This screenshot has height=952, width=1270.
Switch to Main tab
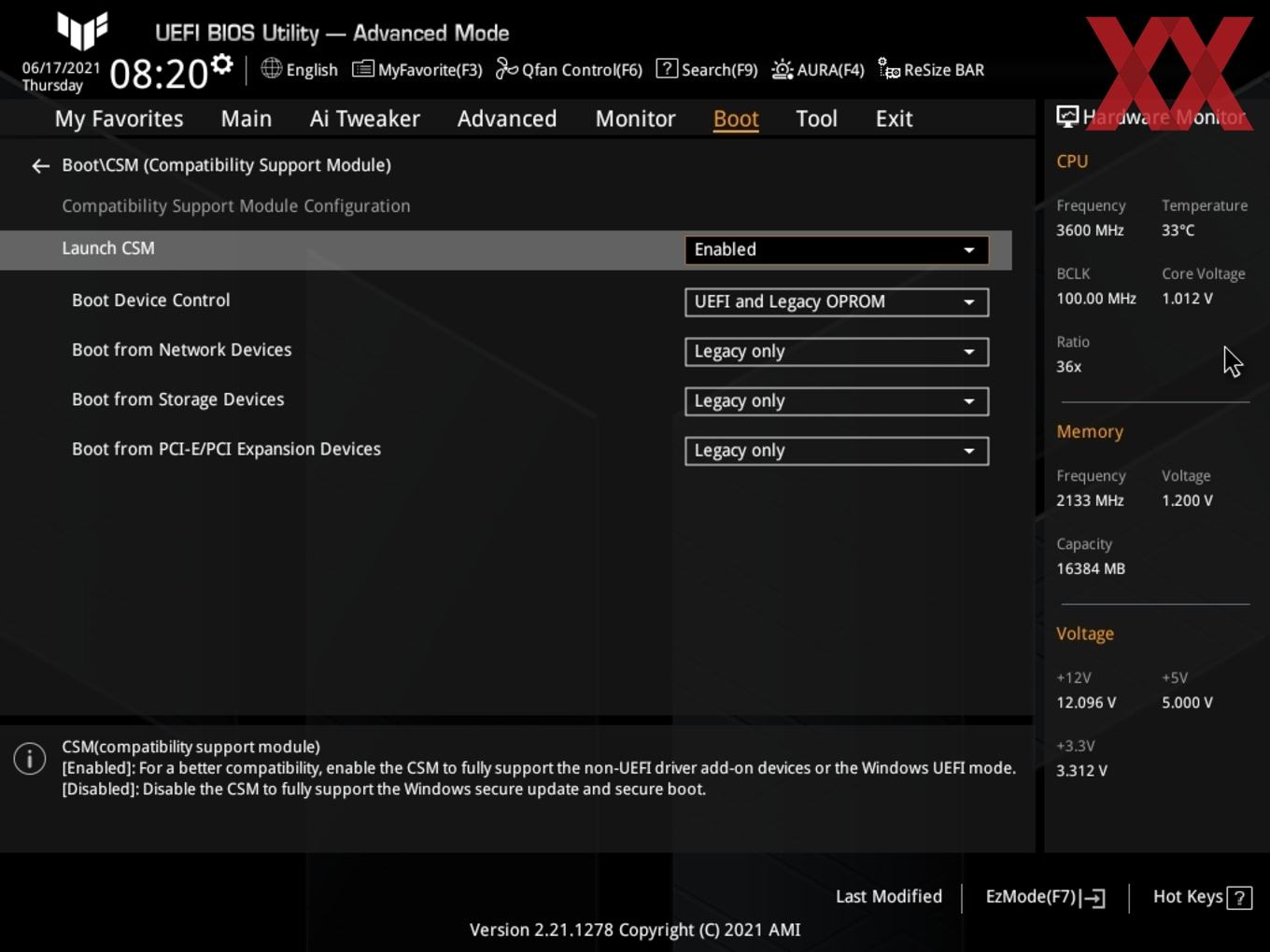point(247,119)
